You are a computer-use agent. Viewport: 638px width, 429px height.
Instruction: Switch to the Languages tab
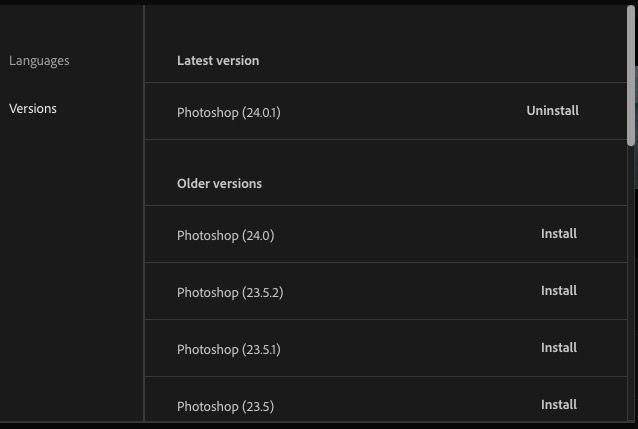39,61
